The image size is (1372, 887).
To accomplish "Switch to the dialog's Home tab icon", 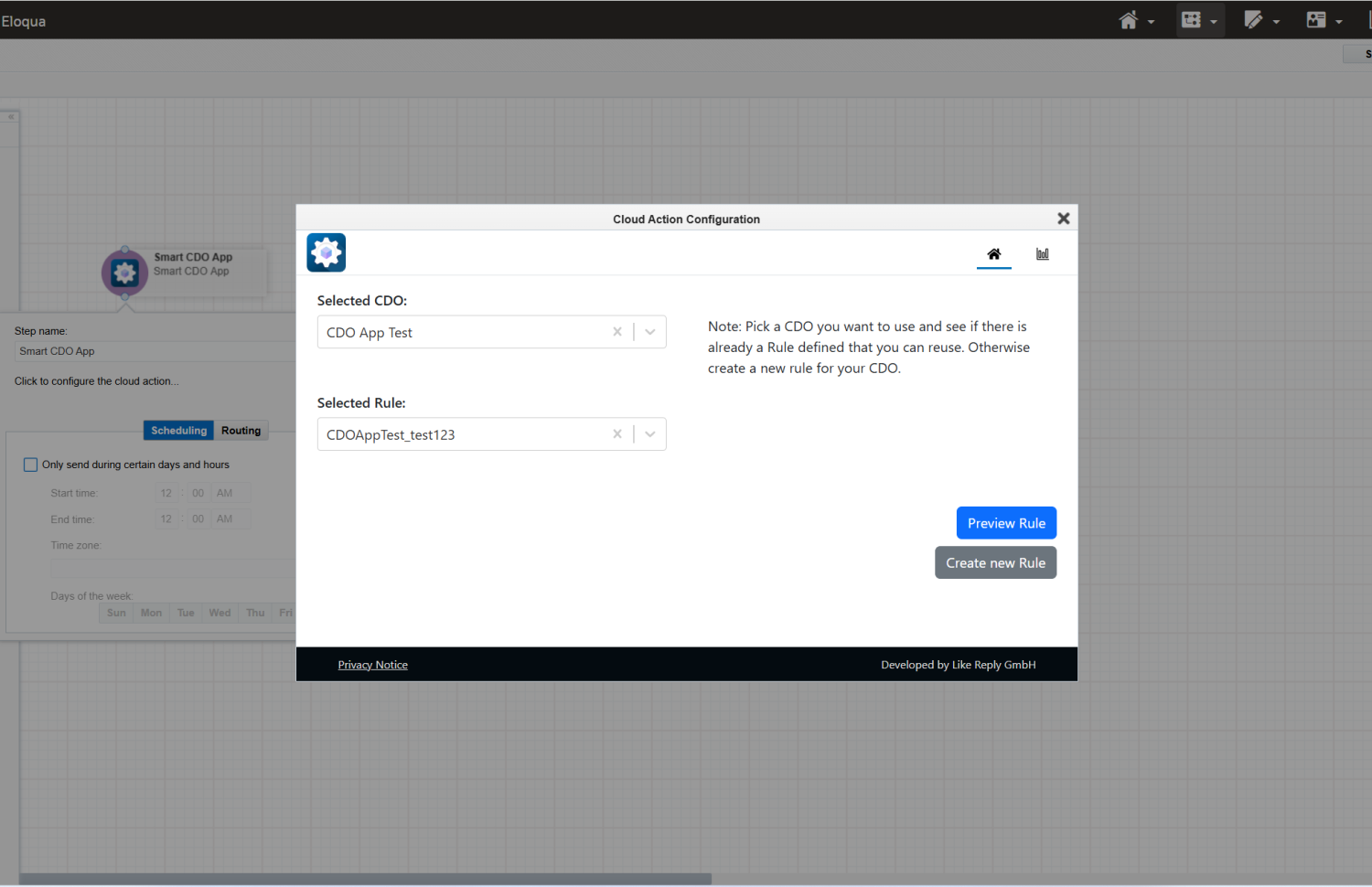I will coord(994,254).
